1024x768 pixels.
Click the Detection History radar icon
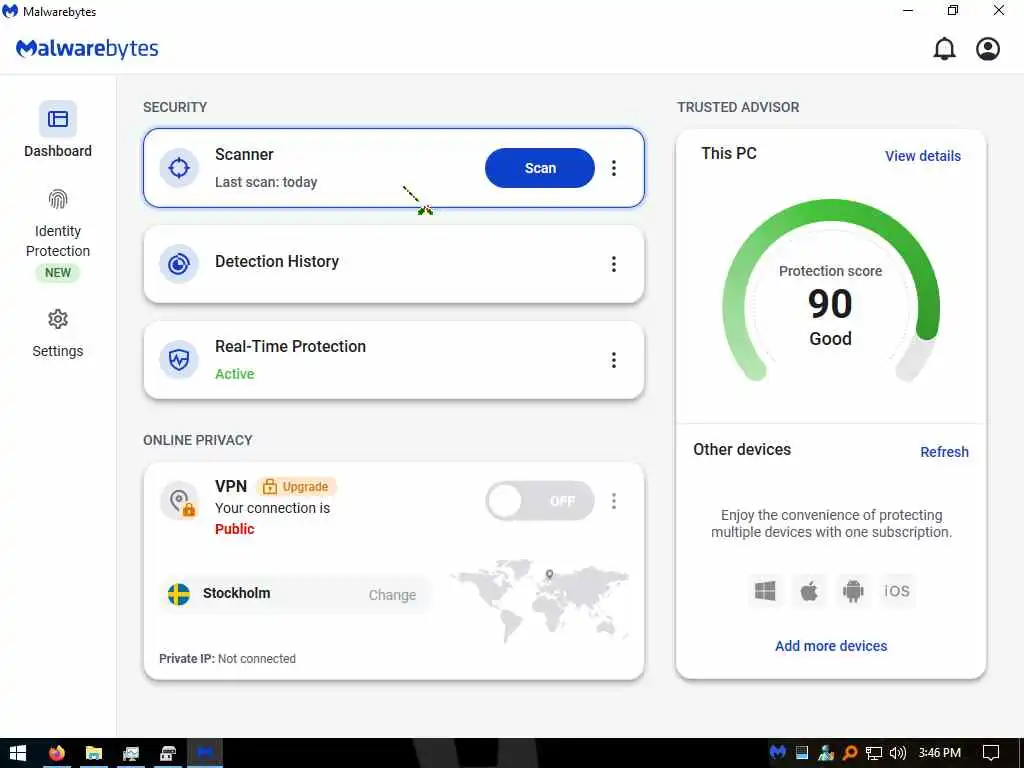(179, 264)
